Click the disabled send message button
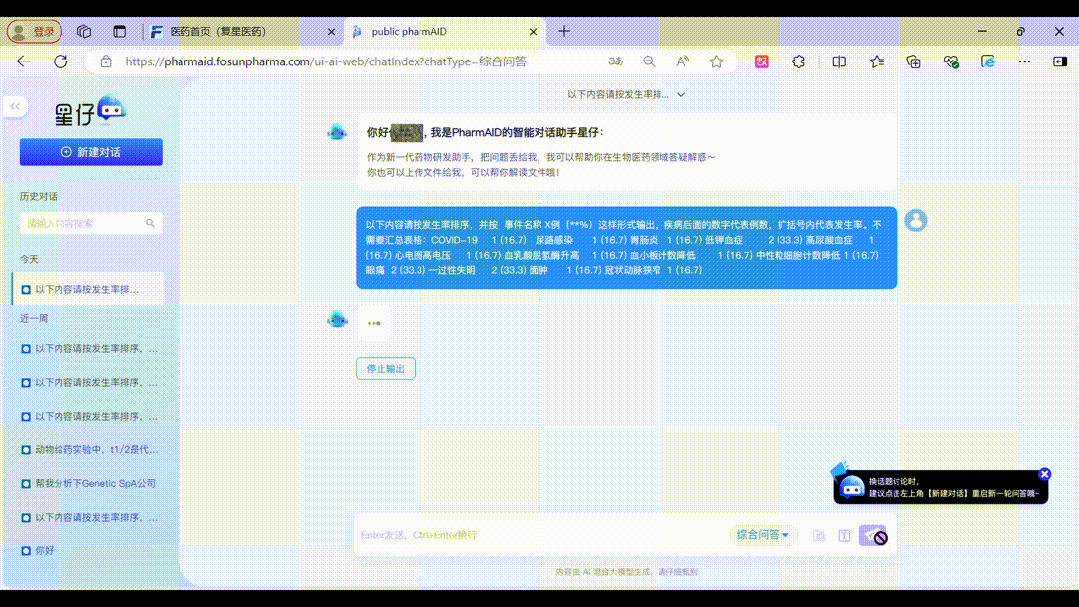This screenshot has height=607, width=1079. (872, 536)
